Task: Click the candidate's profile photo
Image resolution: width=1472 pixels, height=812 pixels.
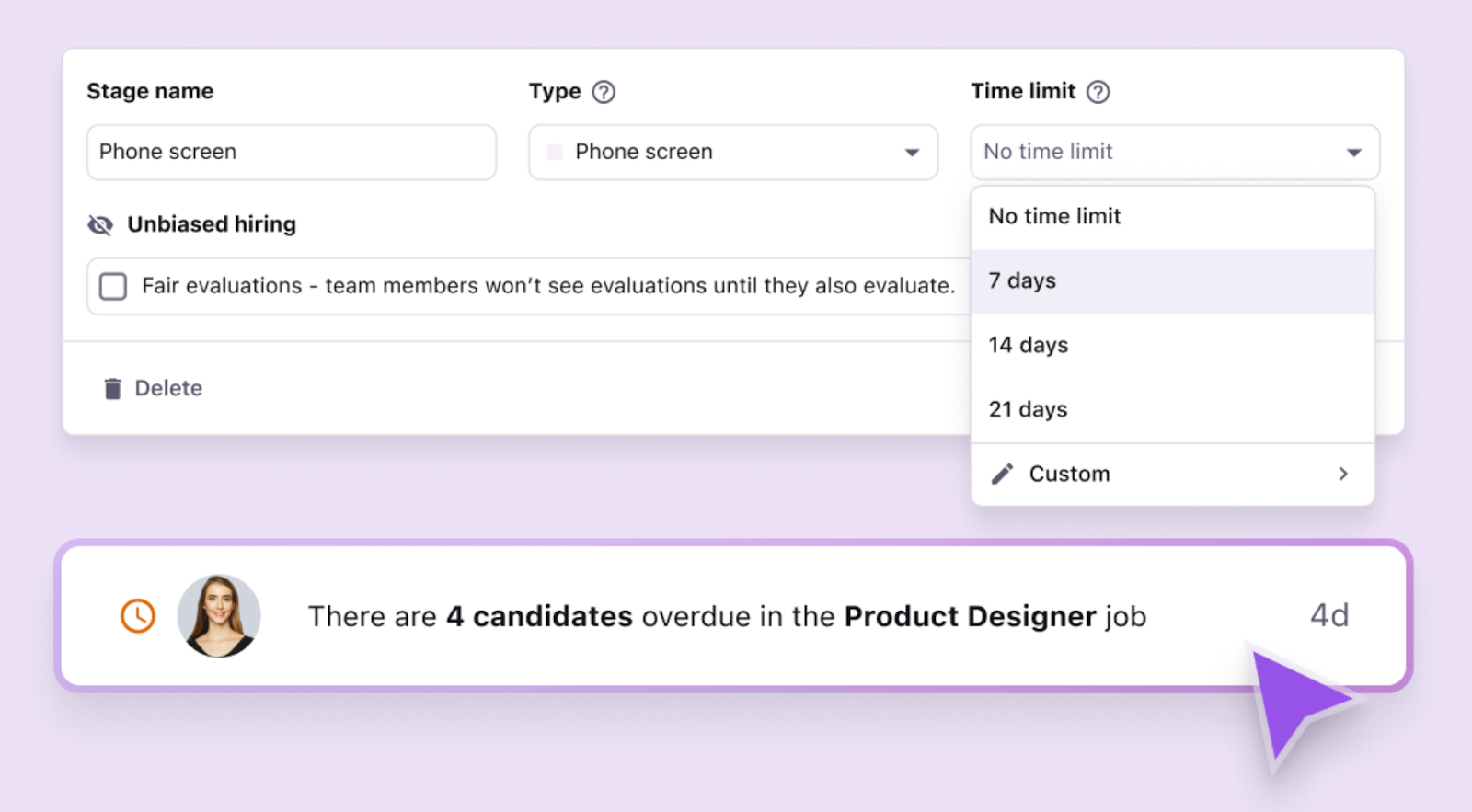Action: (219, 615)
